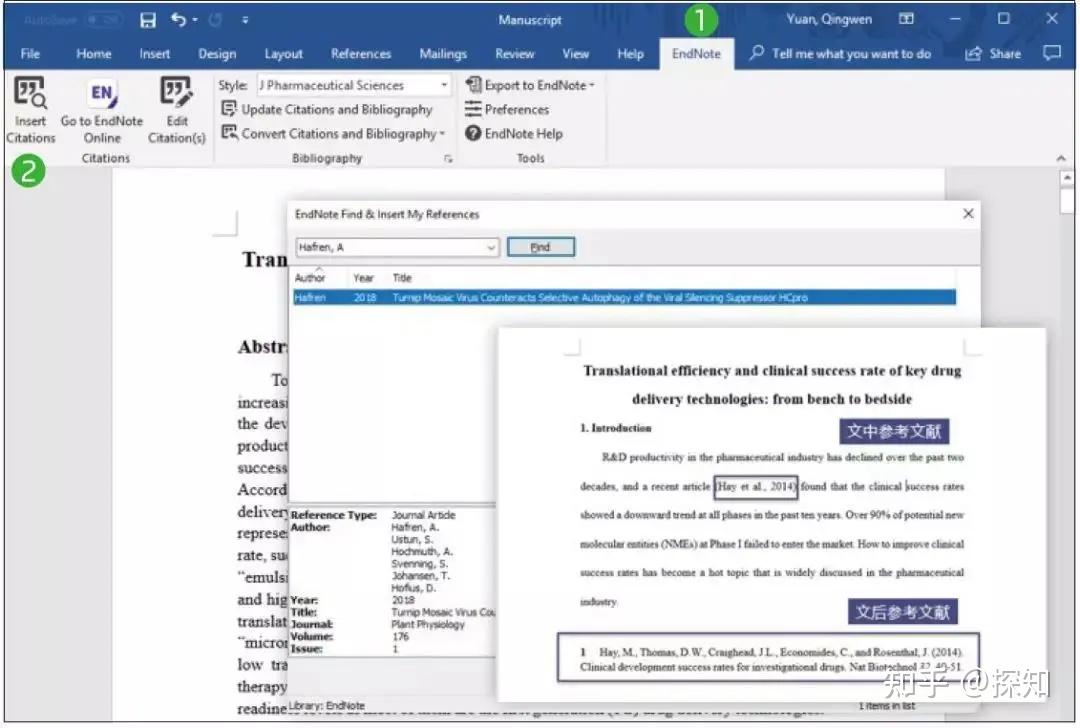Select the Insert Citations tool
The height and width of the screenshot is (728, 1080).
coord(31,110)
